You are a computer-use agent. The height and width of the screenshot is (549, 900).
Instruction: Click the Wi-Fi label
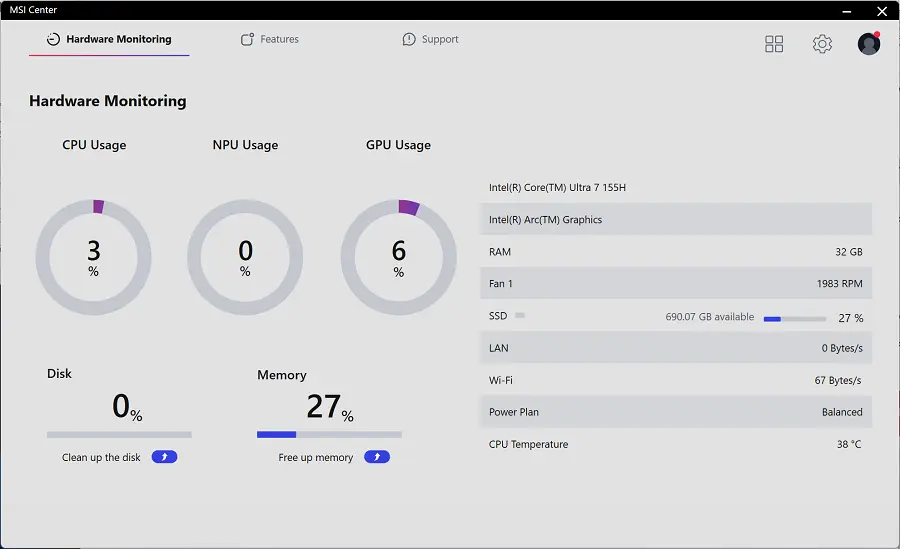pyautogui.click(x=501, y=380)
